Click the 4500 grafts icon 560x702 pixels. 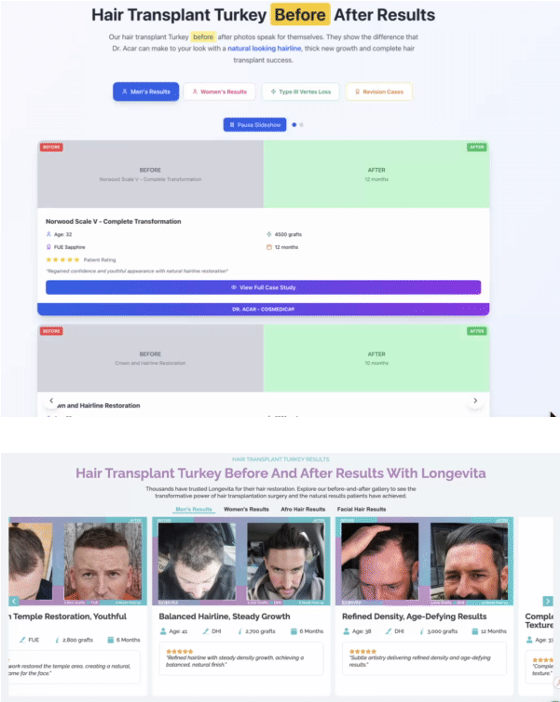click(x=269, y=234)
